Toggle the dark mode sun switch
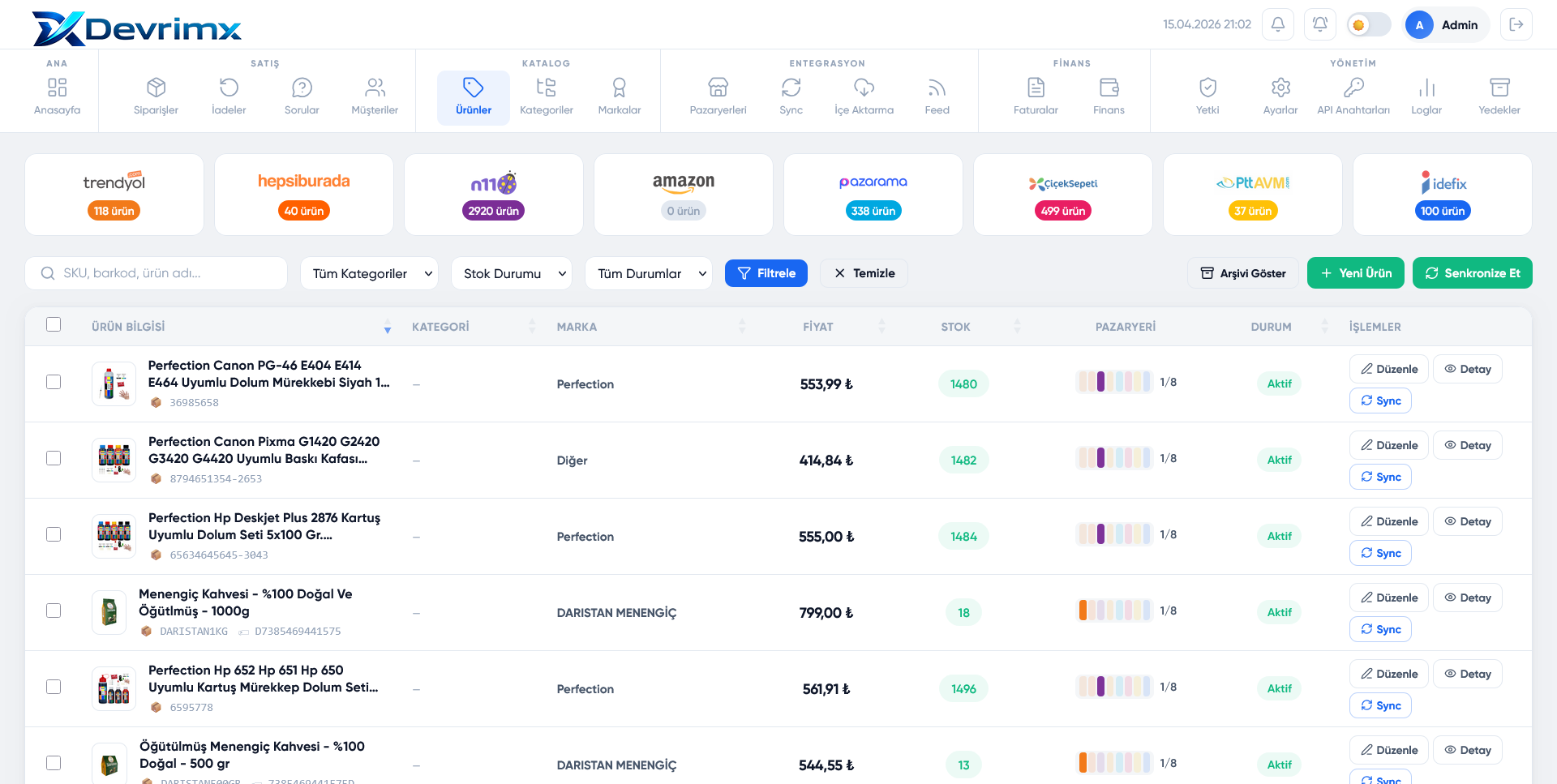Image resolution: width=1557 pixels, height=784 pixels. [x=1368, y=24]
